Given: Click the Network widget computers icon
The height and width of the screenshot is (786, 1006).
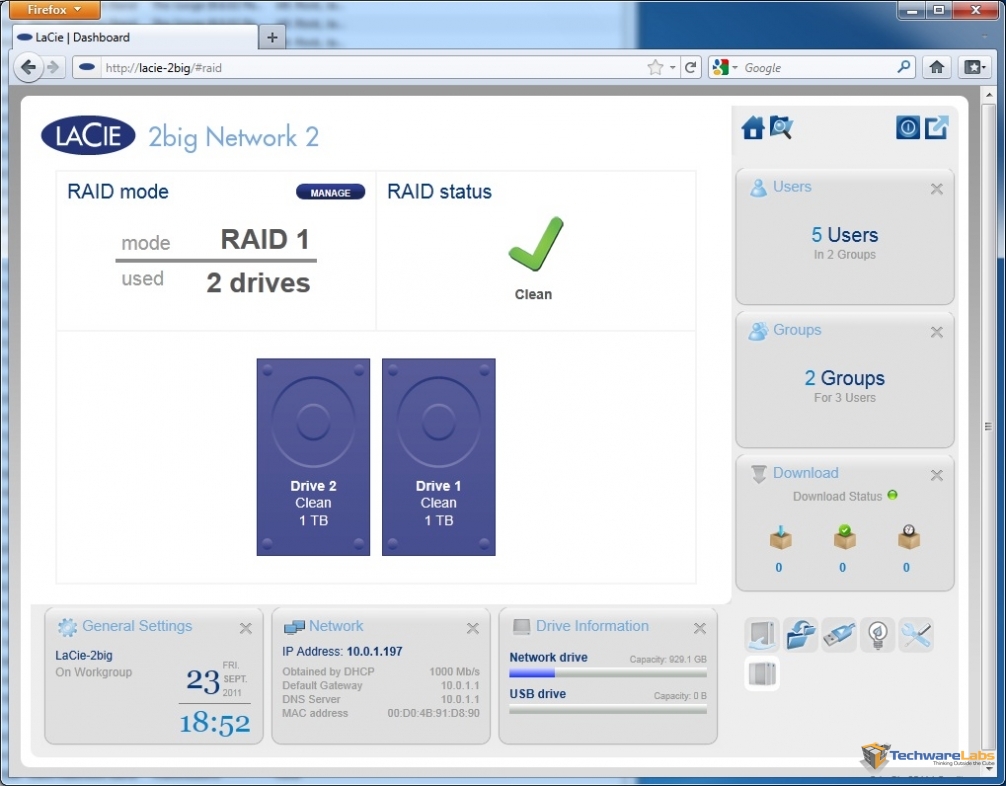Looking at the screenshot, I should 294,627.
